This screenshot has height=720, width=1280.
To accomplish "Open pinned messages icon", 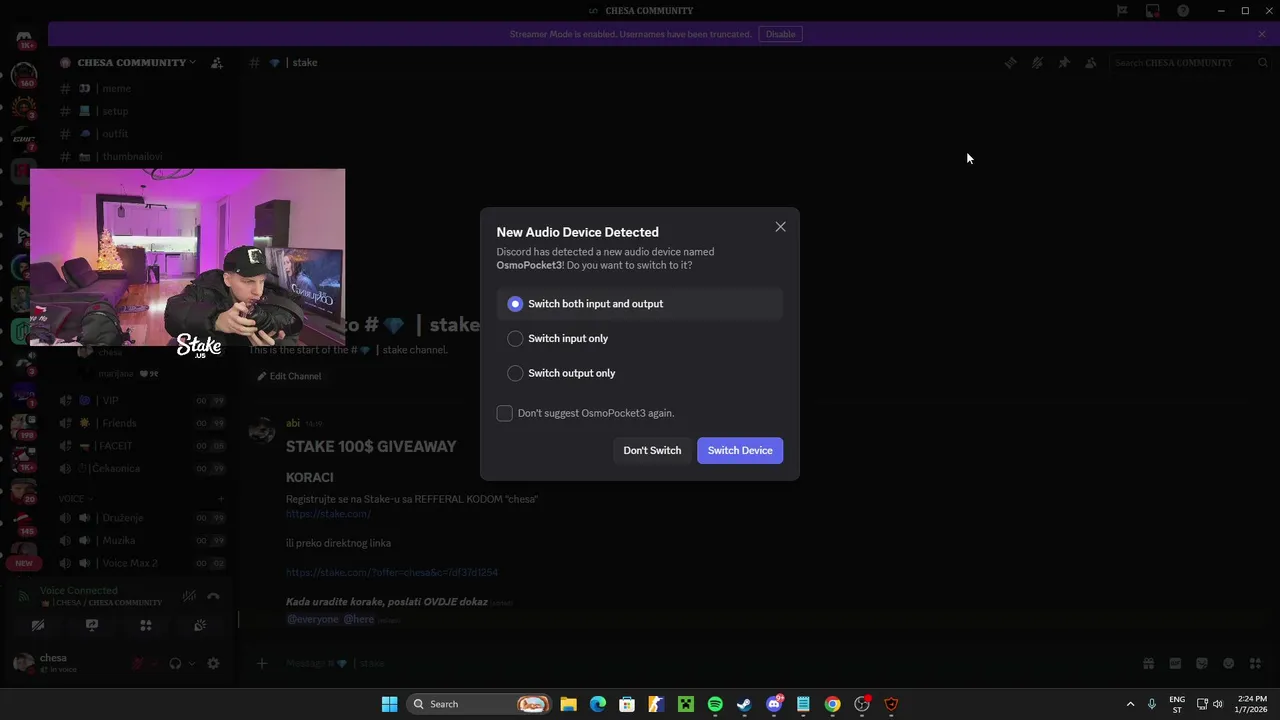I will [x=1064, y=62].
